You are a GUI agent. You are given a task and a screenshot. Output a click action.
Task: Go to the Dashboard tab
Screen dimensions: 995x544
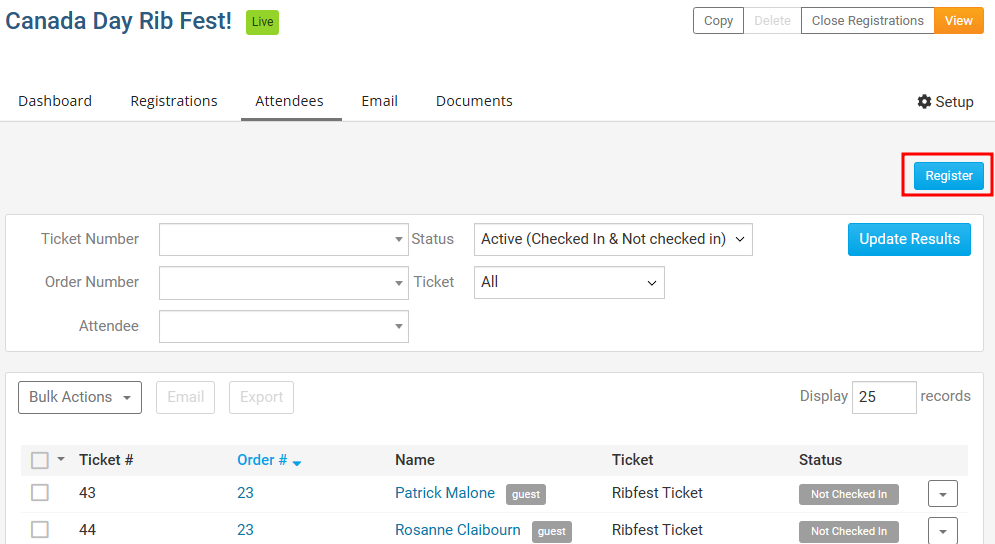click(55, 101)
